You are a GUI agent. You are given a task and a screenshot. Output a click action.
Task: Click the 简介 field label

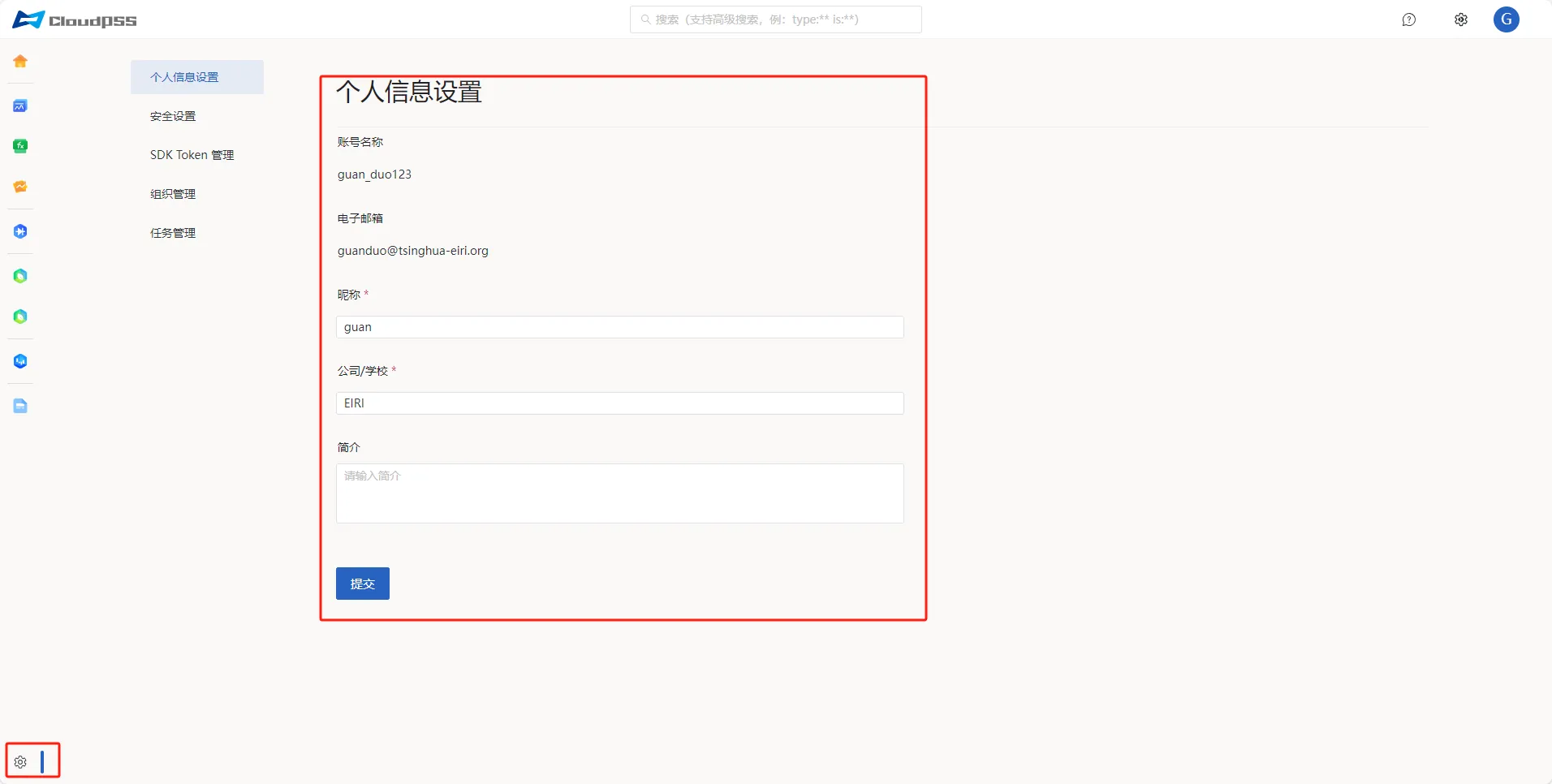349,447
